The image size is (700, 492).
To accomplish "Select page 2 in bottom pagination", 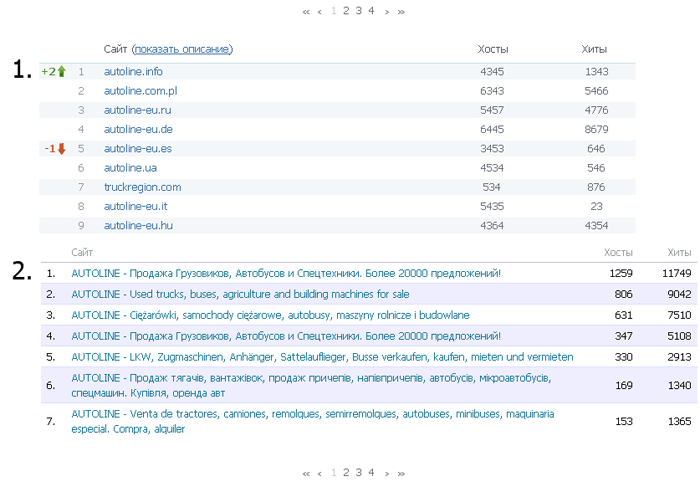I will 346,472.
